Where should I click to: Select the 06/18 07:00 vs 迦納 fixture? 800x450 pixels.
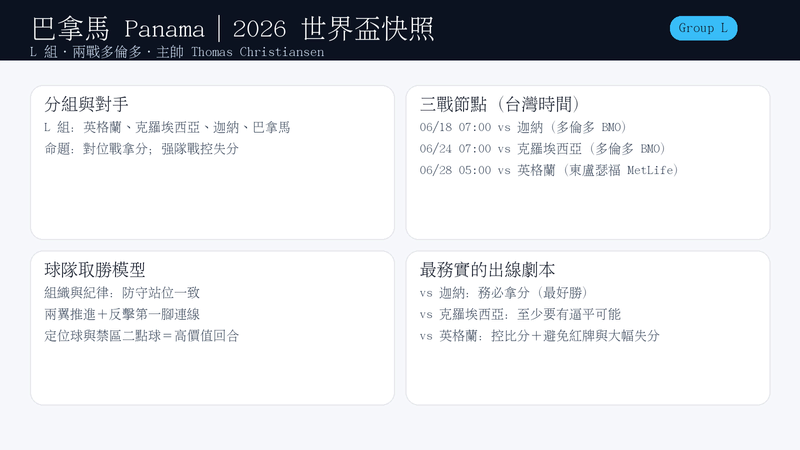(523, 127)
